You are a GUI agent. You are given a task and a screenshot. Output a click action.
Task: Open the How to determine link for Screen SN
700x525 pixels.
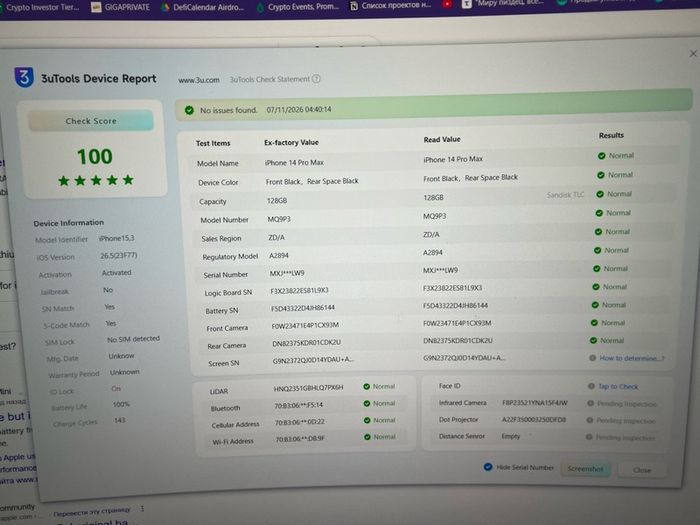632,358
